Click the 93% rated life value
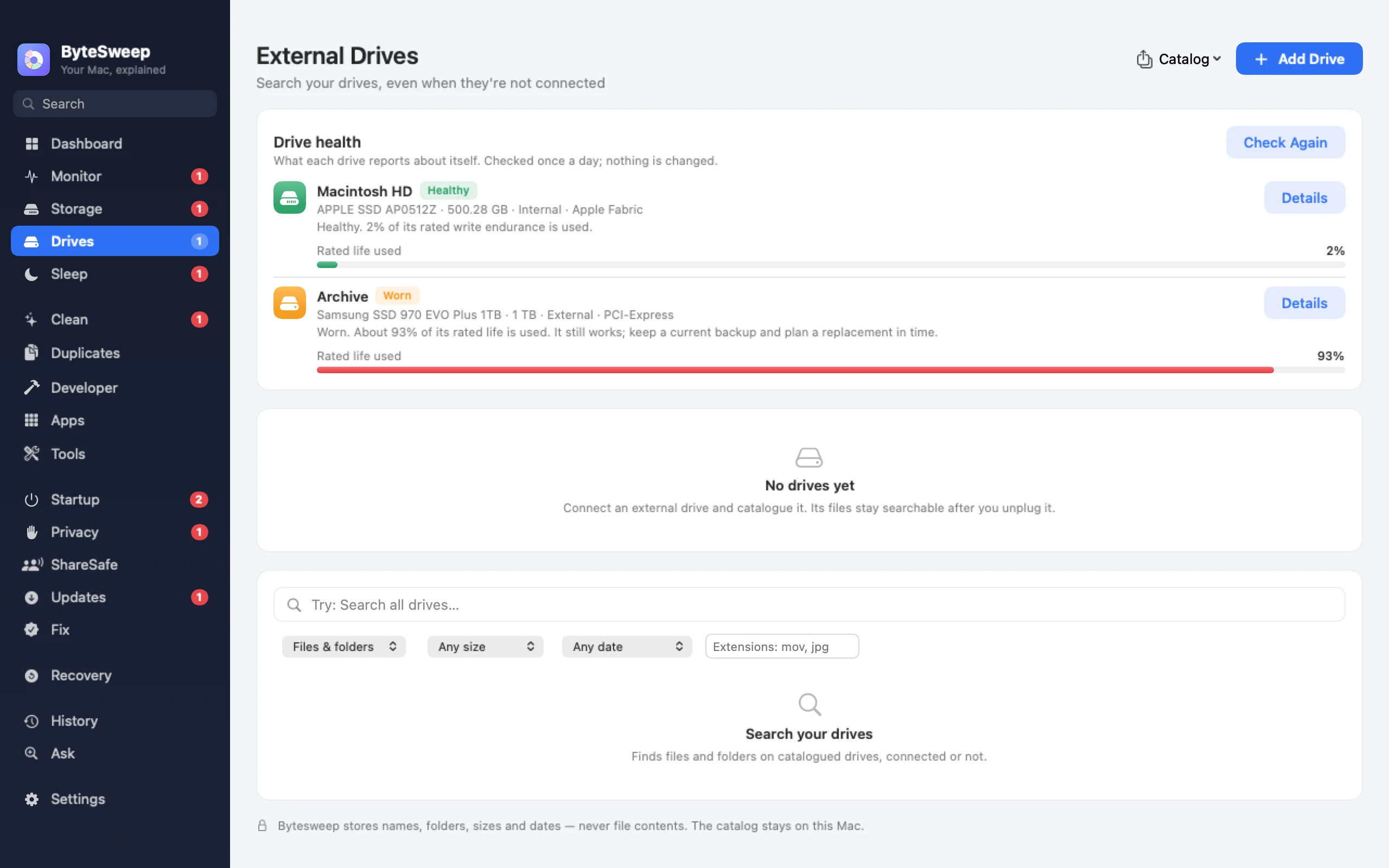 [1330, 356]
